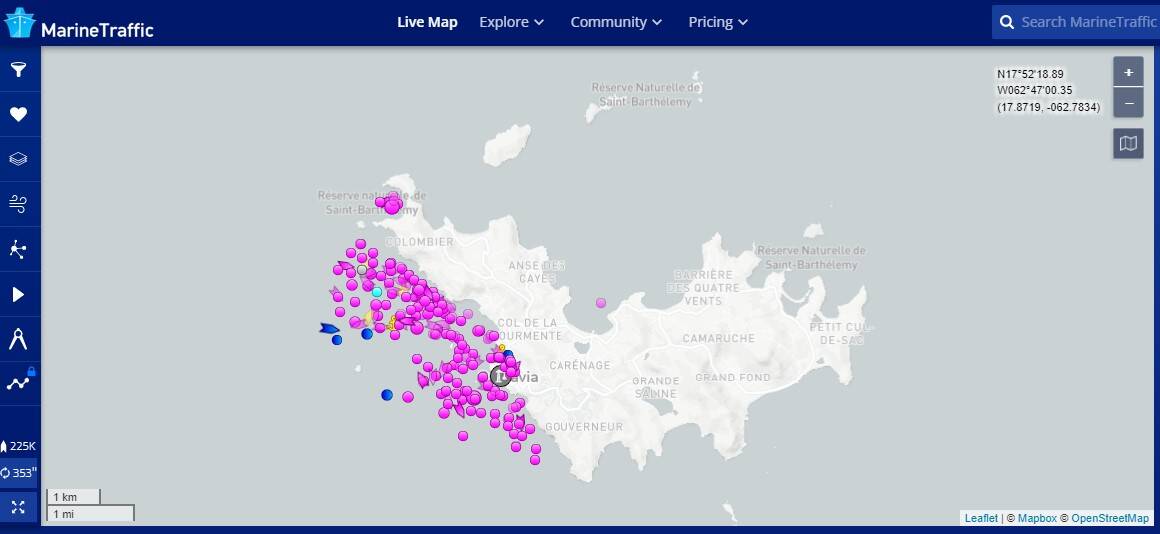Click the 225K vessel count indicator

pyautogui.click(x=19, y=446)
